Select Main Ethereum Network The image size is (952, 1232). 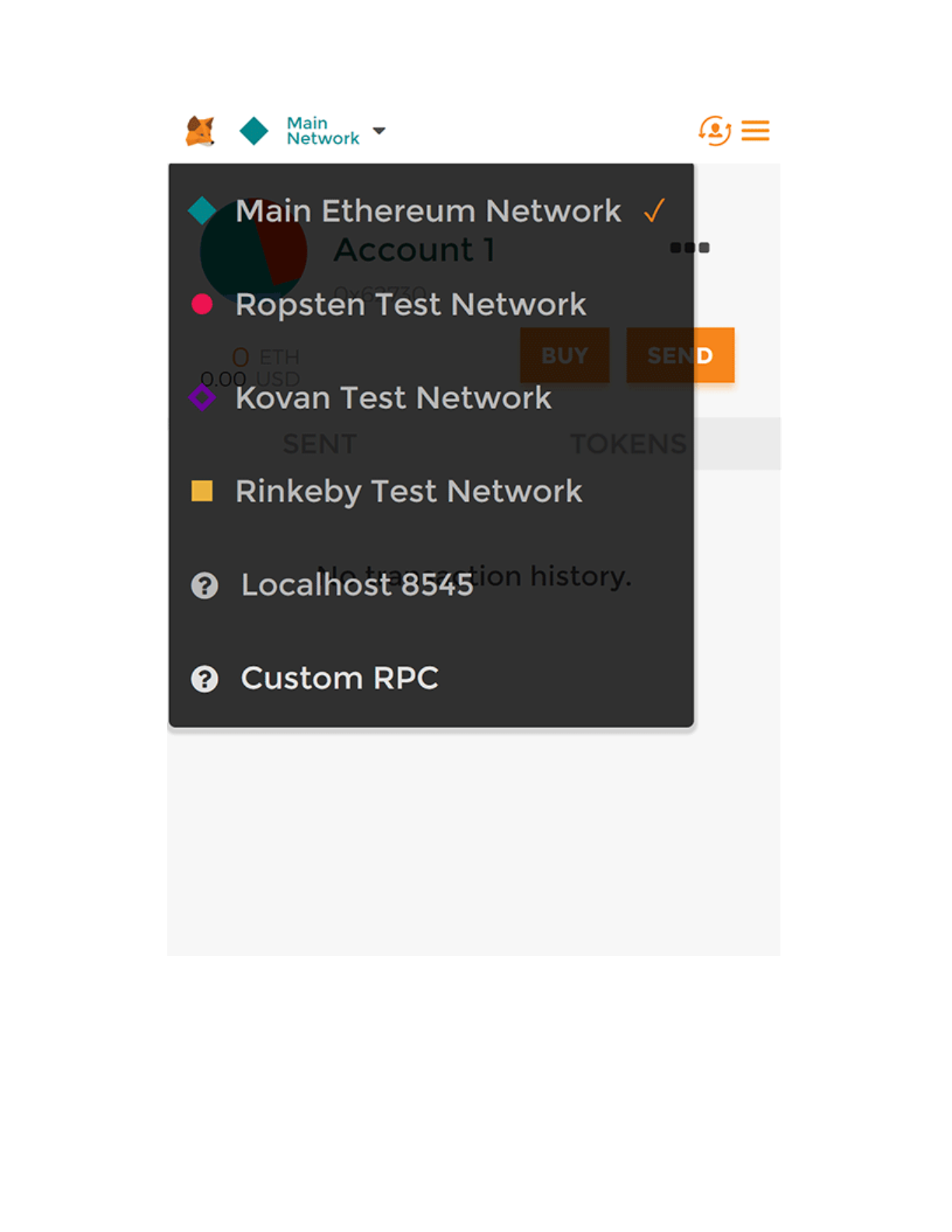pyautogui.click(x=428, y=211)
